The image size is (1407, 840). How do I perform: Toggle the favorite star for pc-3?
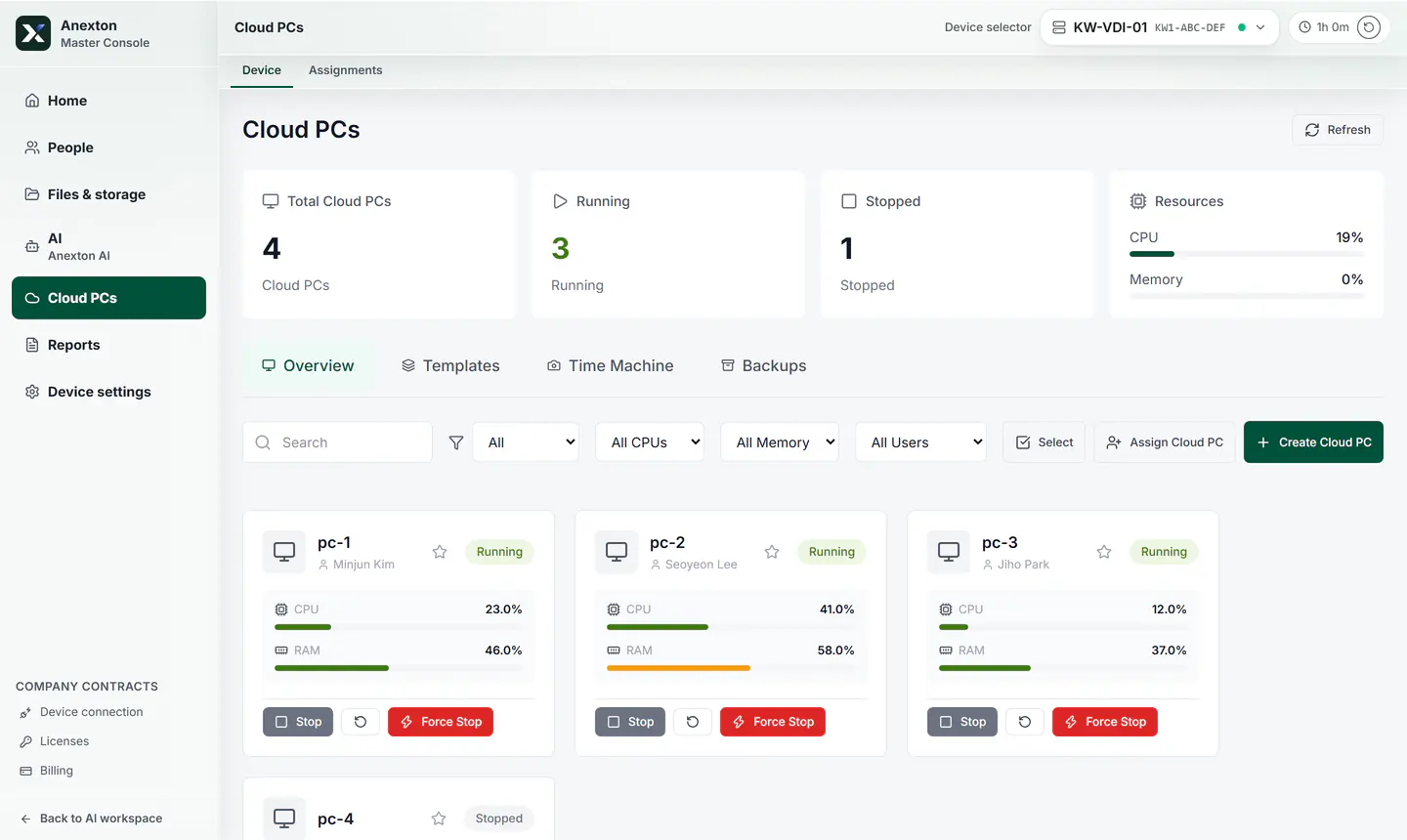[x=1104, y=552]
